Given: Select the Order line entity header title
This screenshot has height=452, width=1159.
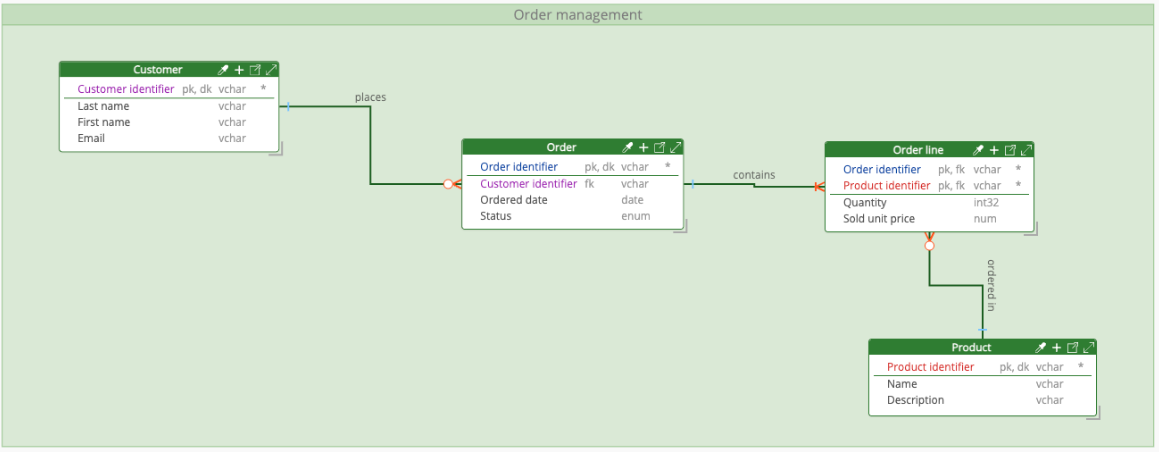Looking at the screenshot, I should pos(918,150).
